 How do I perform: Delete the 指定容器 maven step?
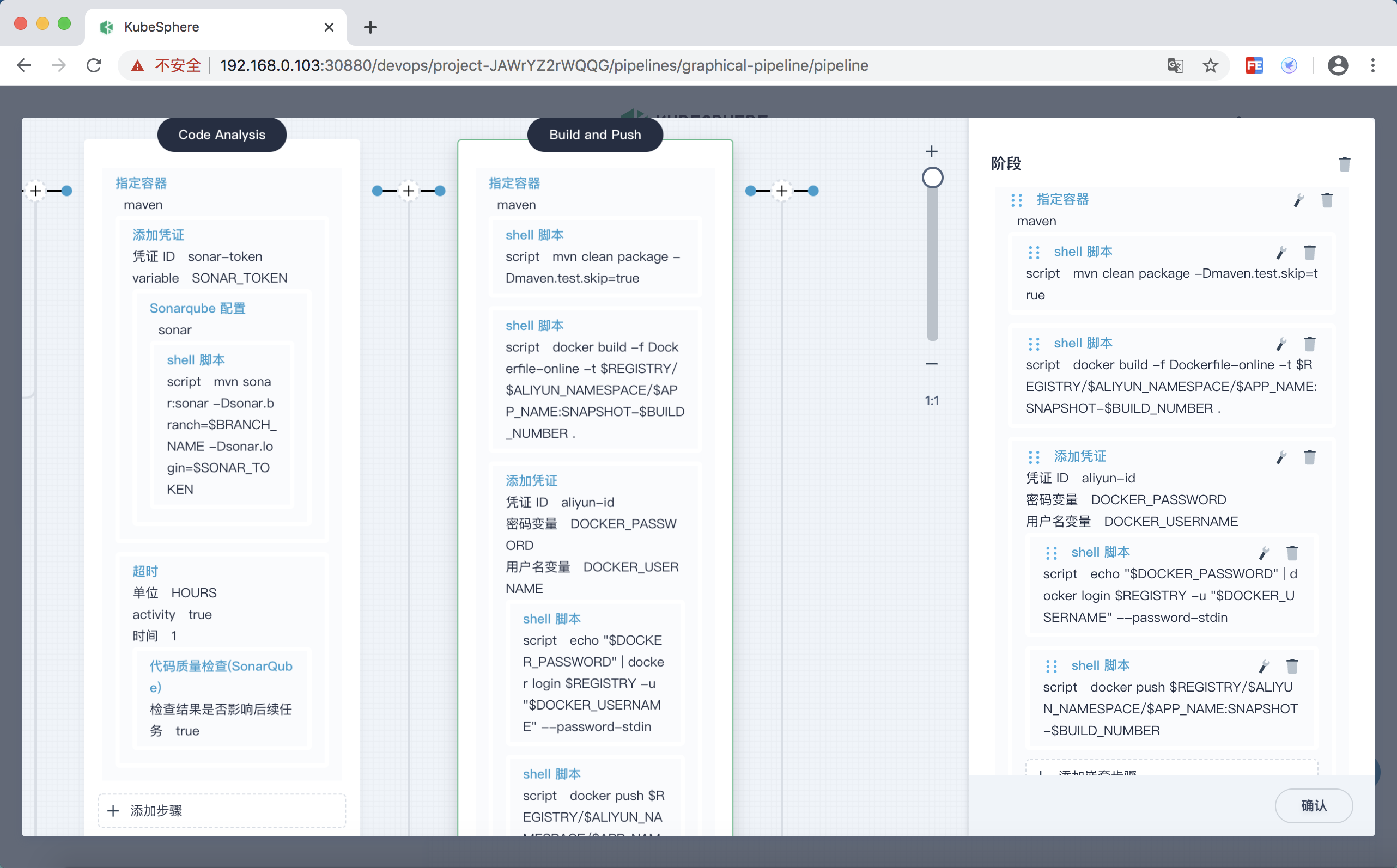1327,200
